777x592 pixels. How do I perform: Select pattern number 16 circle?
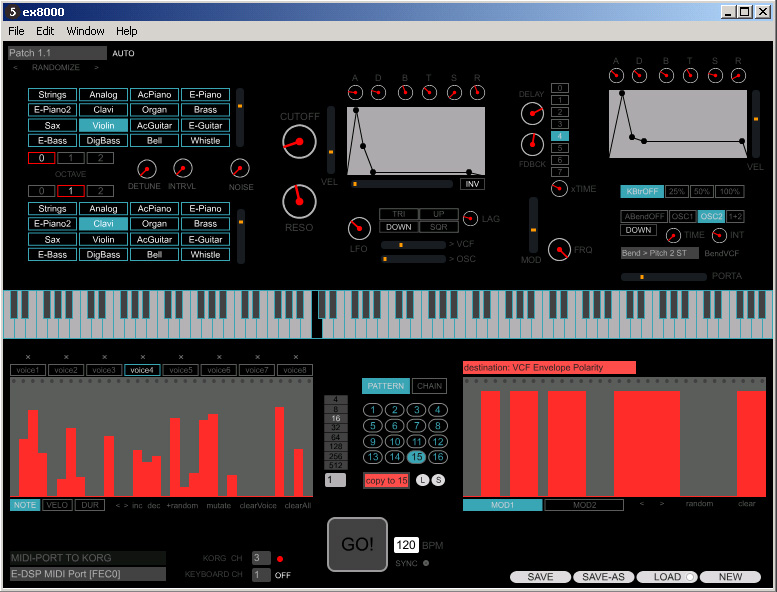(438, 457)
